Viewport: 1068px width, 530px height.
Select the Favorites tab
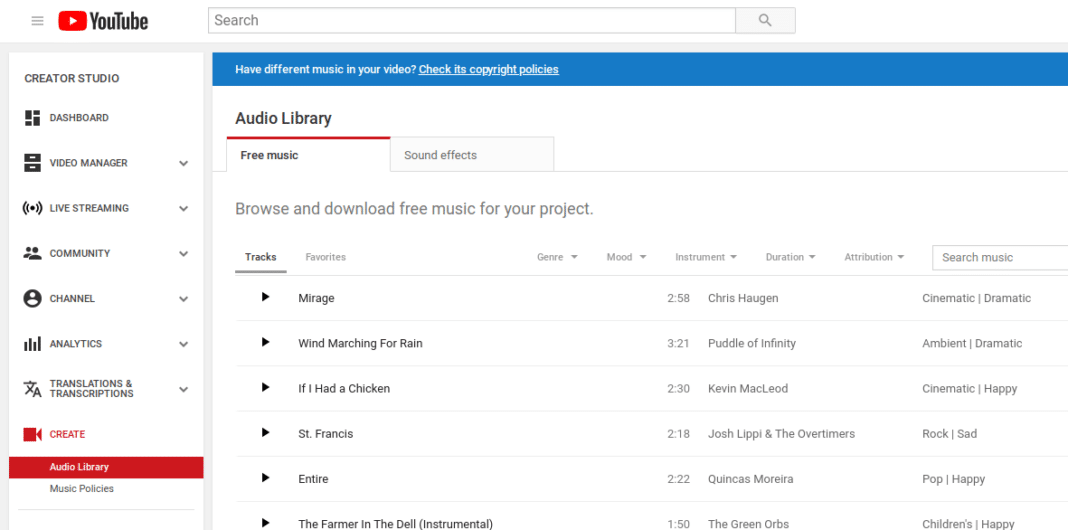326,258
